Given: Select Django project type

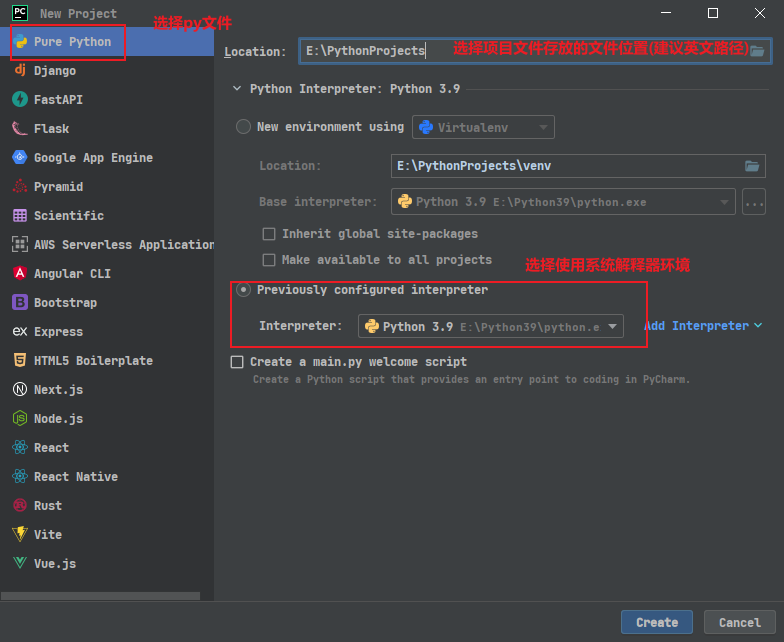Looking at the screenshot, I should point(107,70).
